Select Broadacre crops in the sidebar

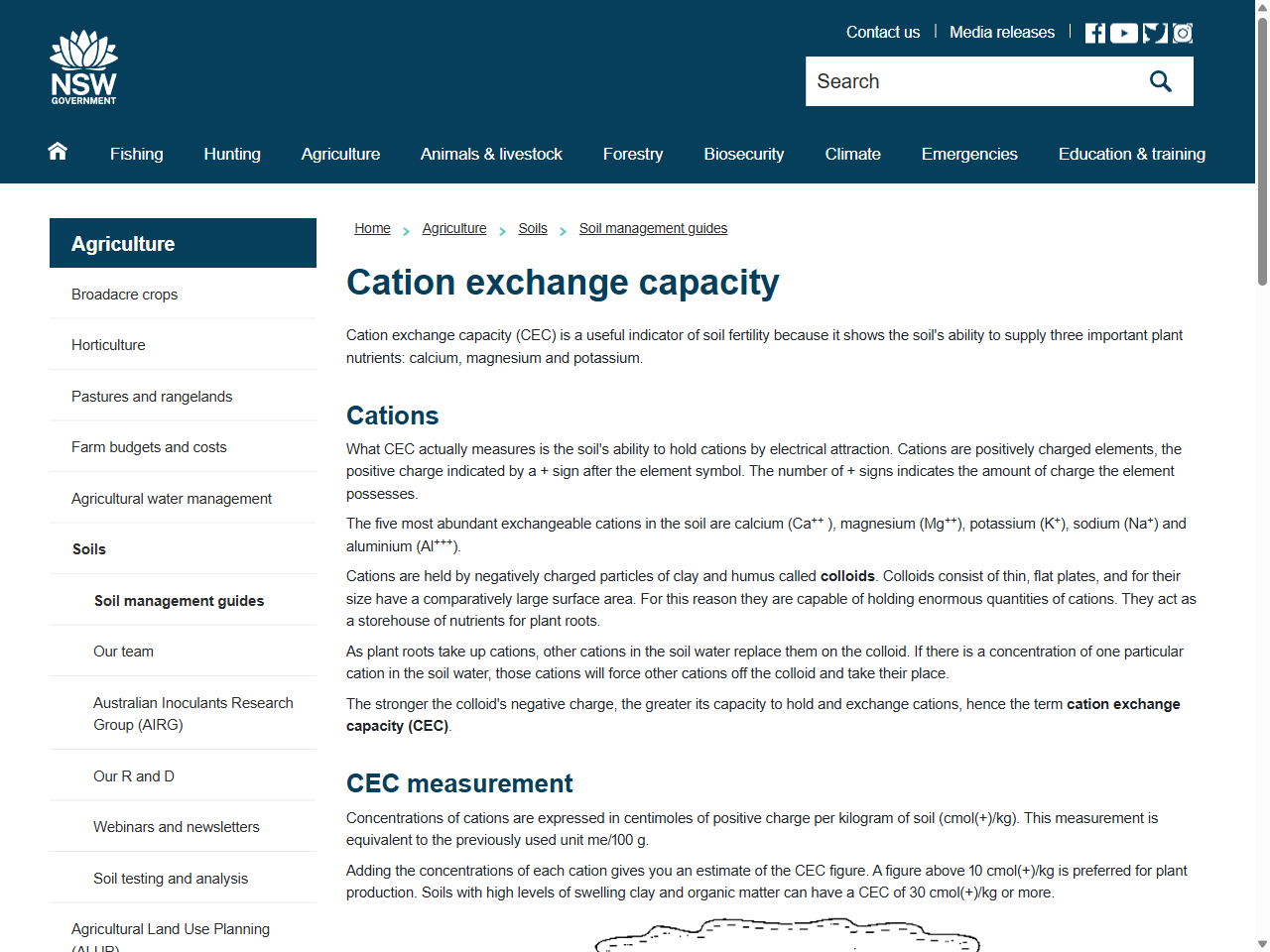coord(124,294)
